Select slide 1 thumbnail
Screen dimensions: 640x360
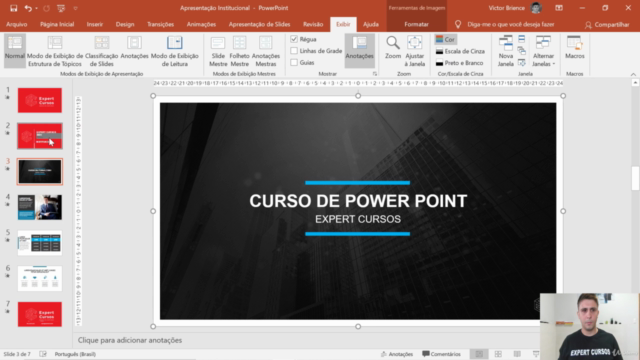[x=40, y=100]
